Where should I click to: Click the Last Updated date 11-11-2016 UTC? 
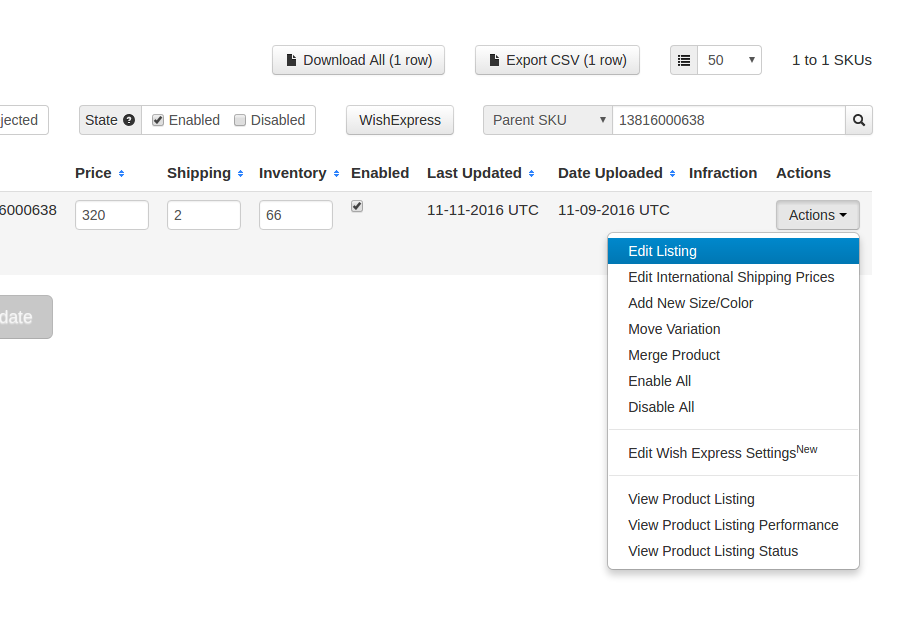click(483, 210)
